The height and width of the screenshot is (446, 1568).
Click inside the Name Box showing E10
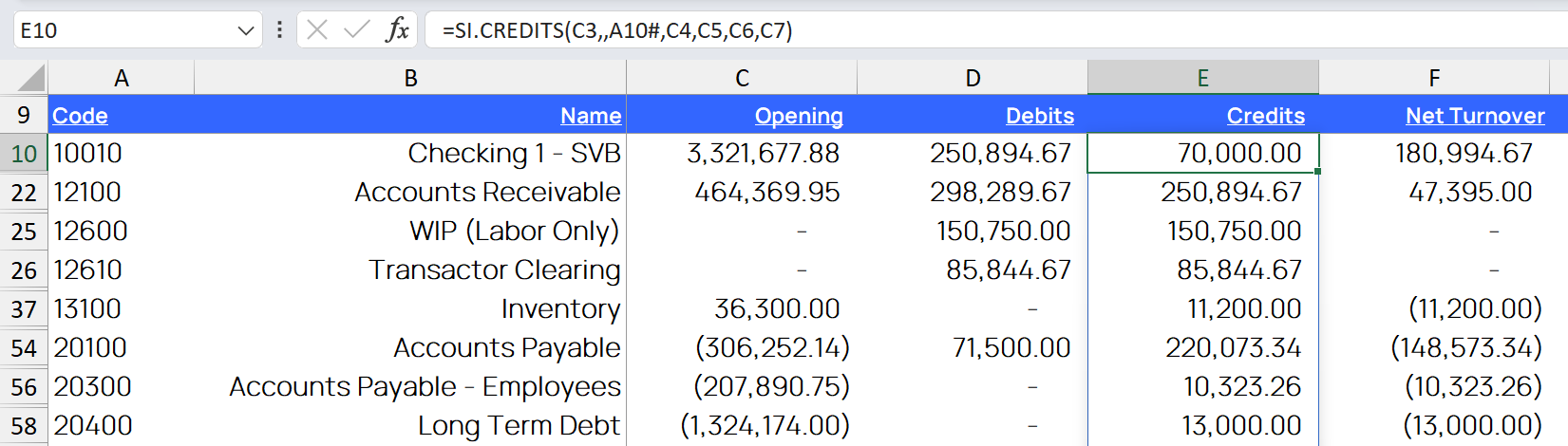pos(114,30)
